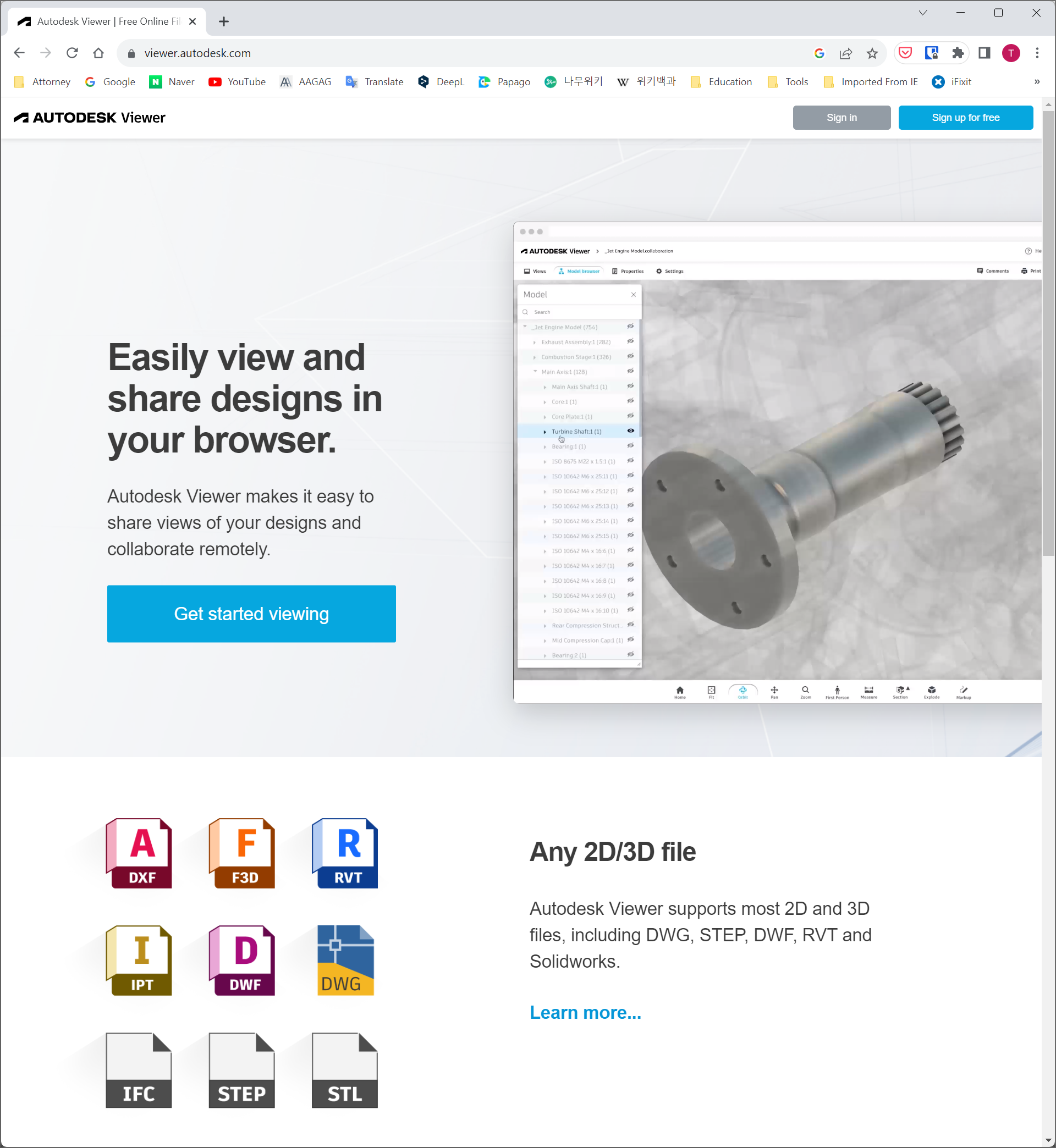The height and width of the screenshot is (1148, 1056).
Task: Open the Model browser tab in the preview
Action: tap(579, 271)
